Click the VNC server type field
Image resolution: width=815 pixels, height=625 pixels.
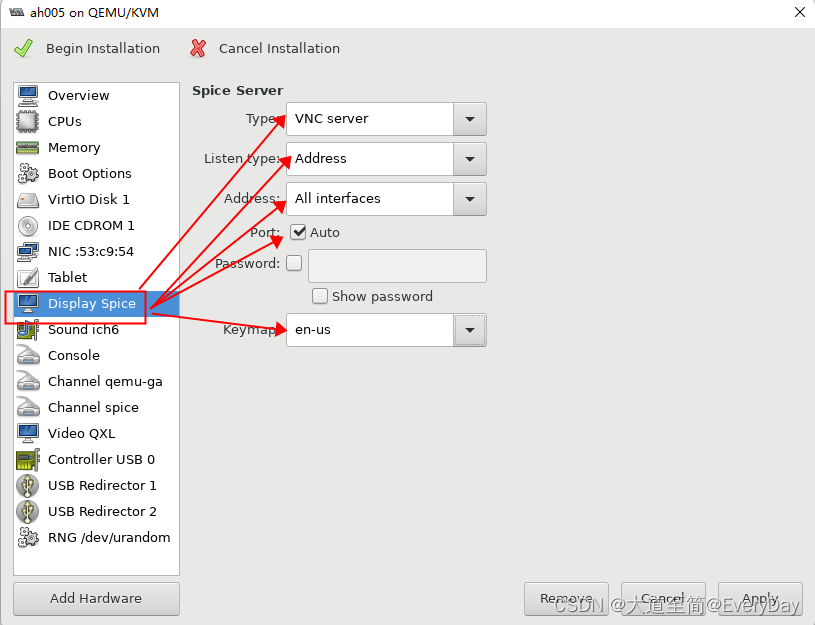(x=370, y=119)
